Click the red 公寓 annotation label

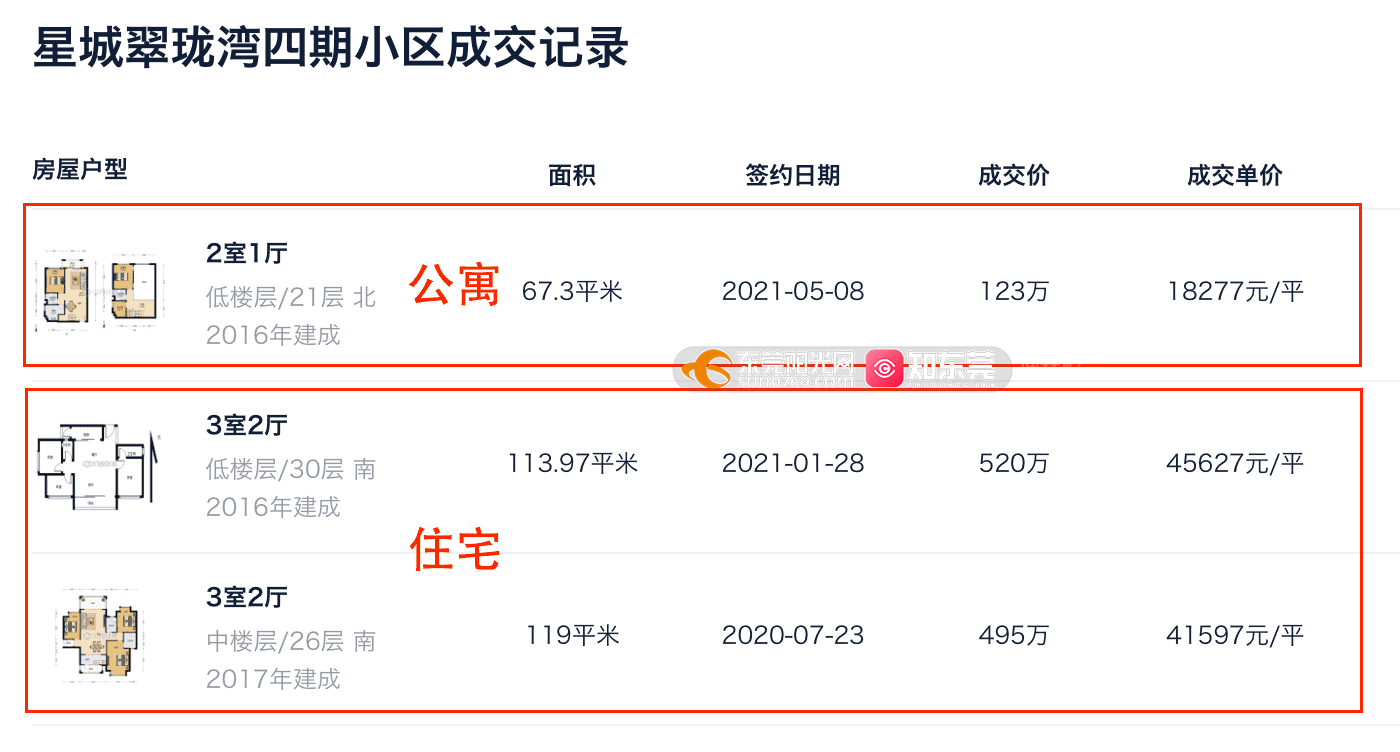pyautogui.click(x=455, y=286)
